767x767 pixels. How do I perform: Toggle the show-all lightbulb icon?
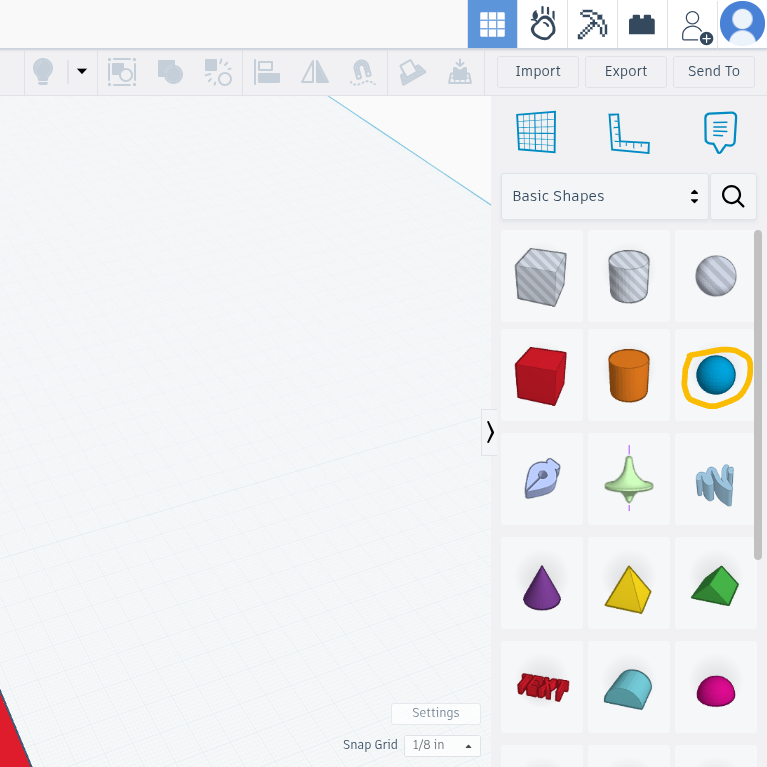43,71
